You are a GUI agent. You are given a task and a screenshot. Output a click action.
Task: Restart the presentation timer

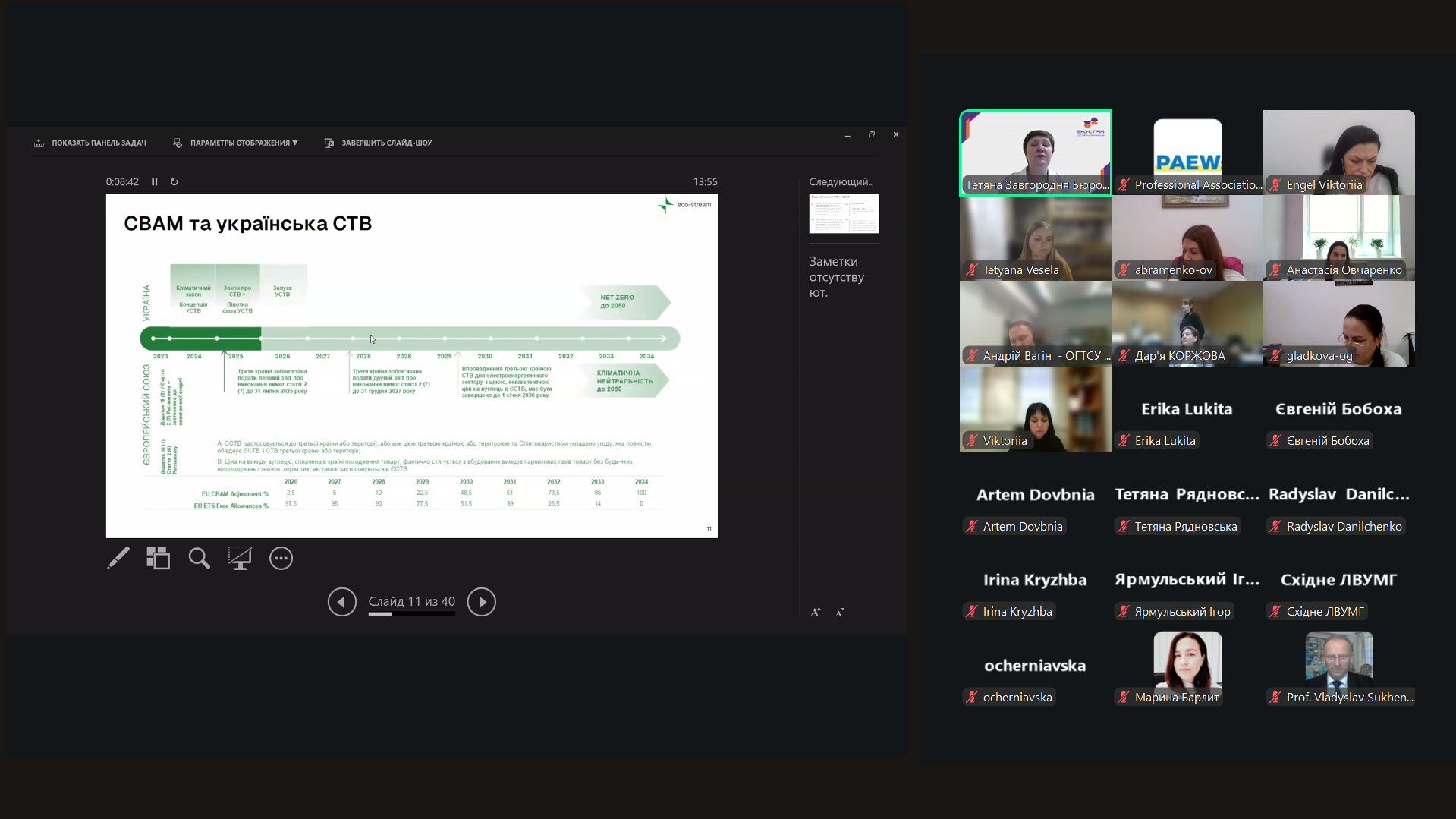coord(175,181)
